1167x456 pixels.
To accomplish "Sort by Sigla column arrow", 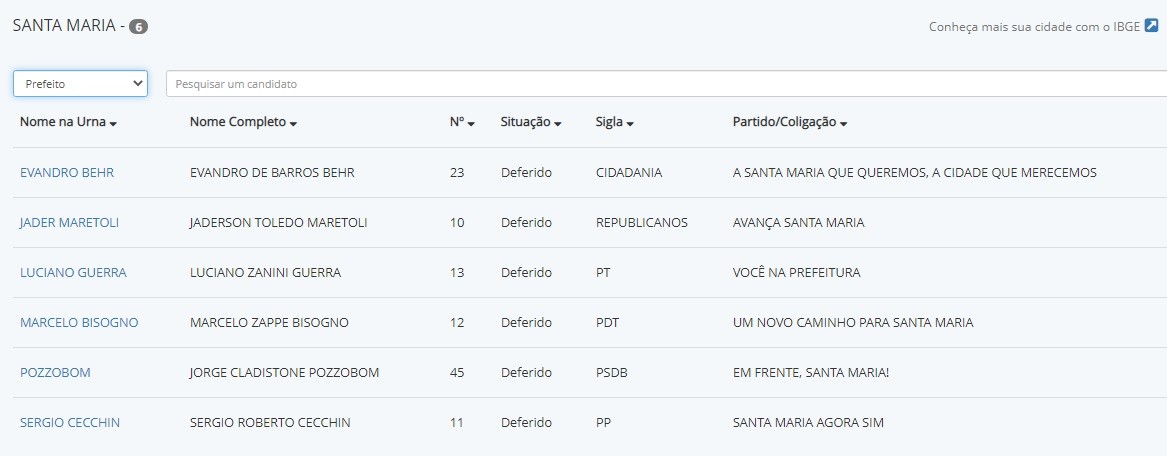I will [x=630, y=124].
